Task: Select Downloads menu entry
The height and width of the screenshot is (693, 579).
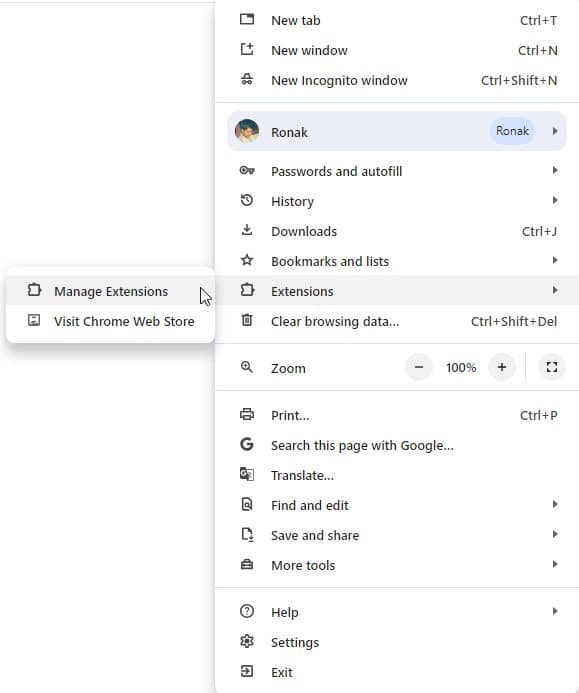Action: 397,231
